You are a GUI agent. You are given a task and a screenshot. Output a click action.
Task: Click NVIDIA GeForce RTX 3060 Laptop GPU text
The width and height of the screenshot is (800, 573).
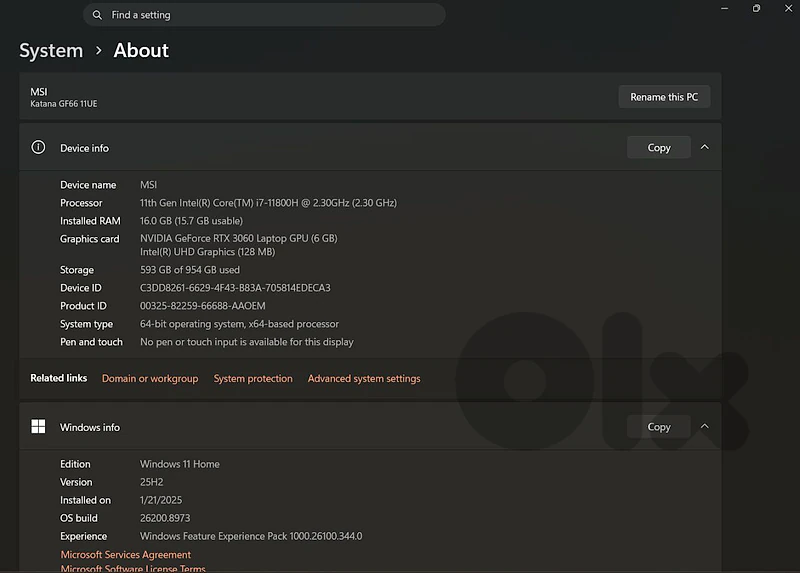(x=238, y=238)
